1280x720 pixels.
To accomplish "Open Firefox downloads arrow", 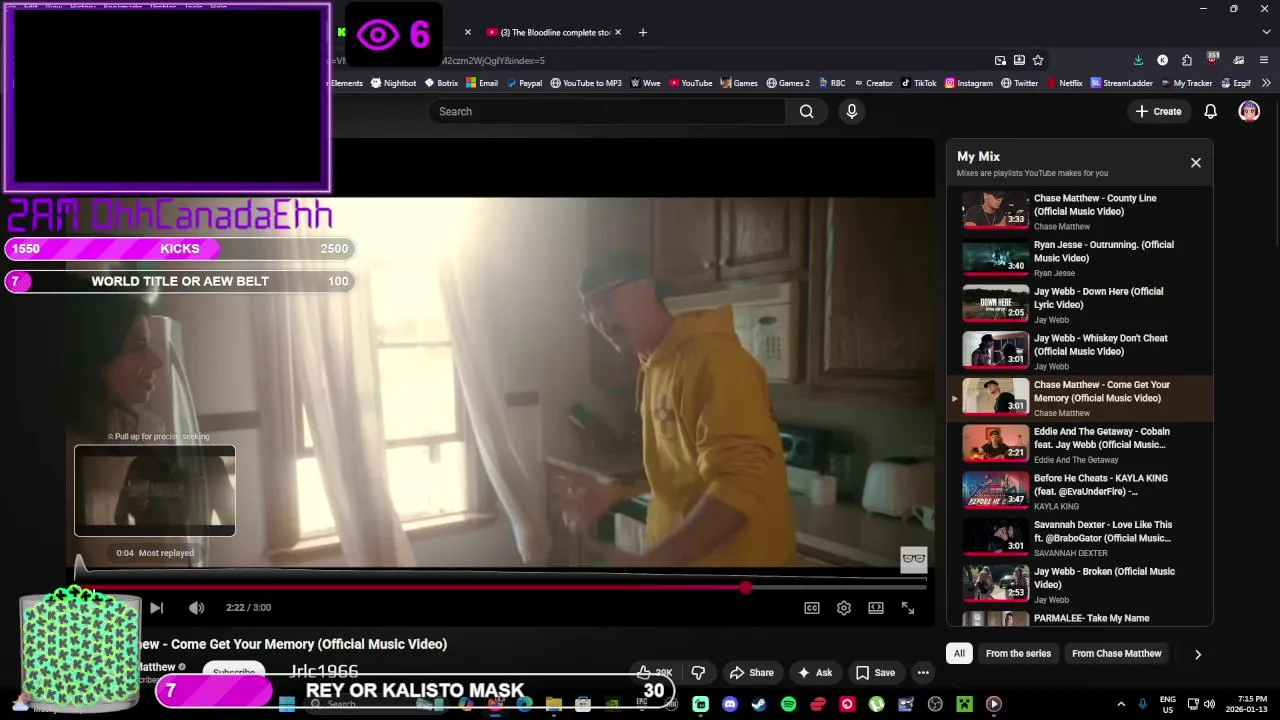I will (1138, 60).
